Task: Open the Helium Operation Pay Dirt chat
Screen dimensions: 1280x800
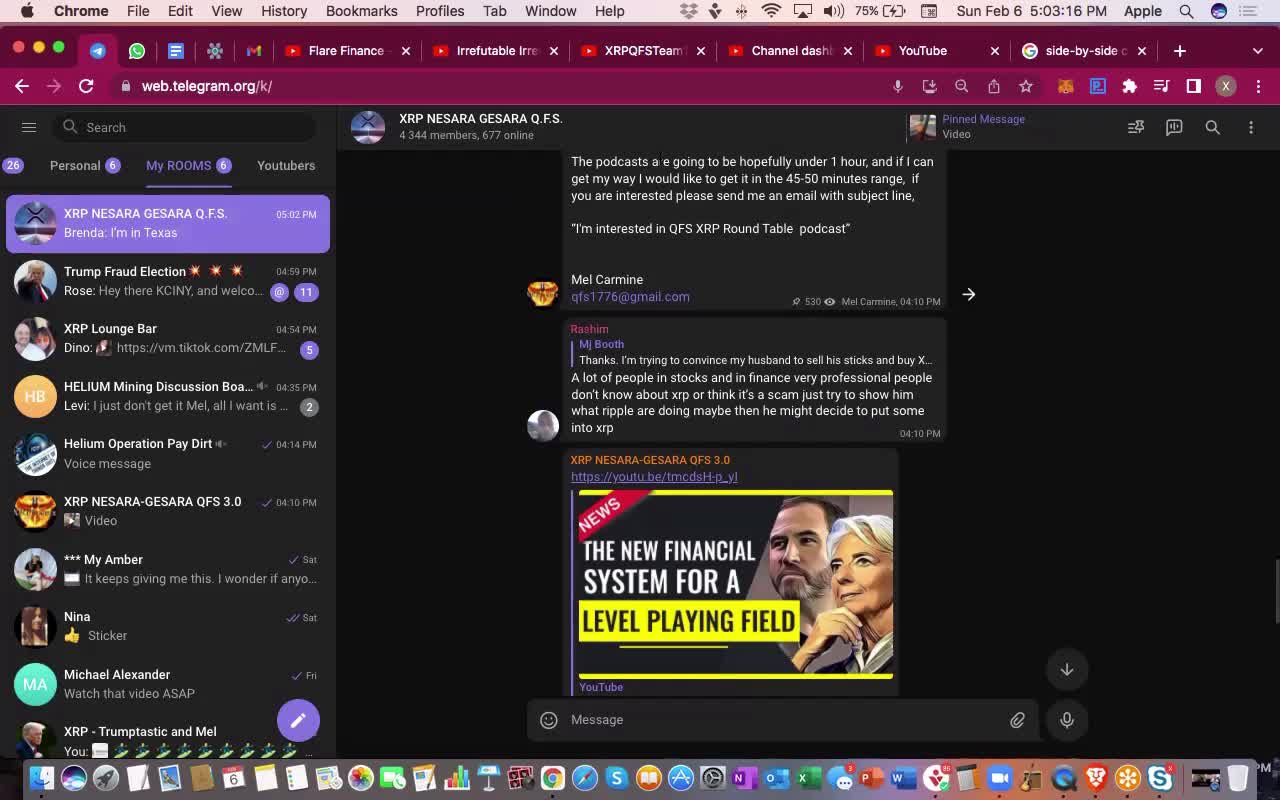Action: tap(168, 453)
